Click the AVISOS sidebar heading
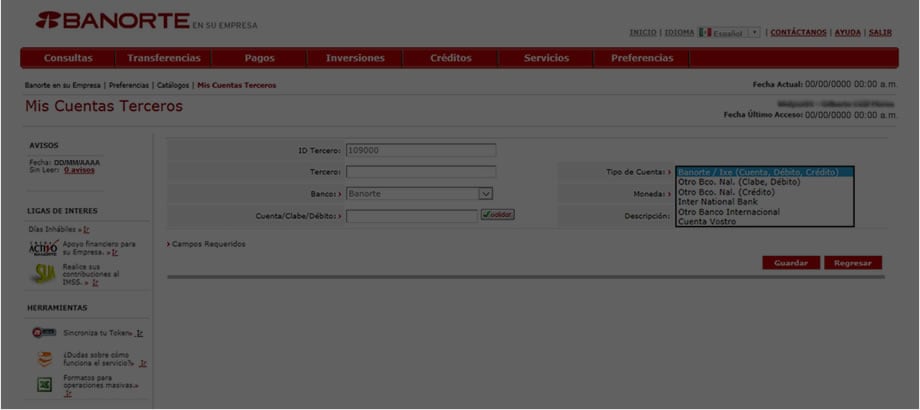Image resolution: width=920 pixels, height=410 pixels. tap(44, 145)
